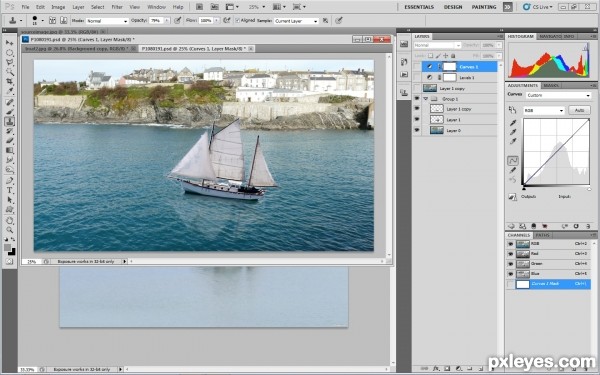The height and width of the screenshot is (375, 600).
Task: Open the clone stamp Mode dropdown
Action: (x=107, y=21)
